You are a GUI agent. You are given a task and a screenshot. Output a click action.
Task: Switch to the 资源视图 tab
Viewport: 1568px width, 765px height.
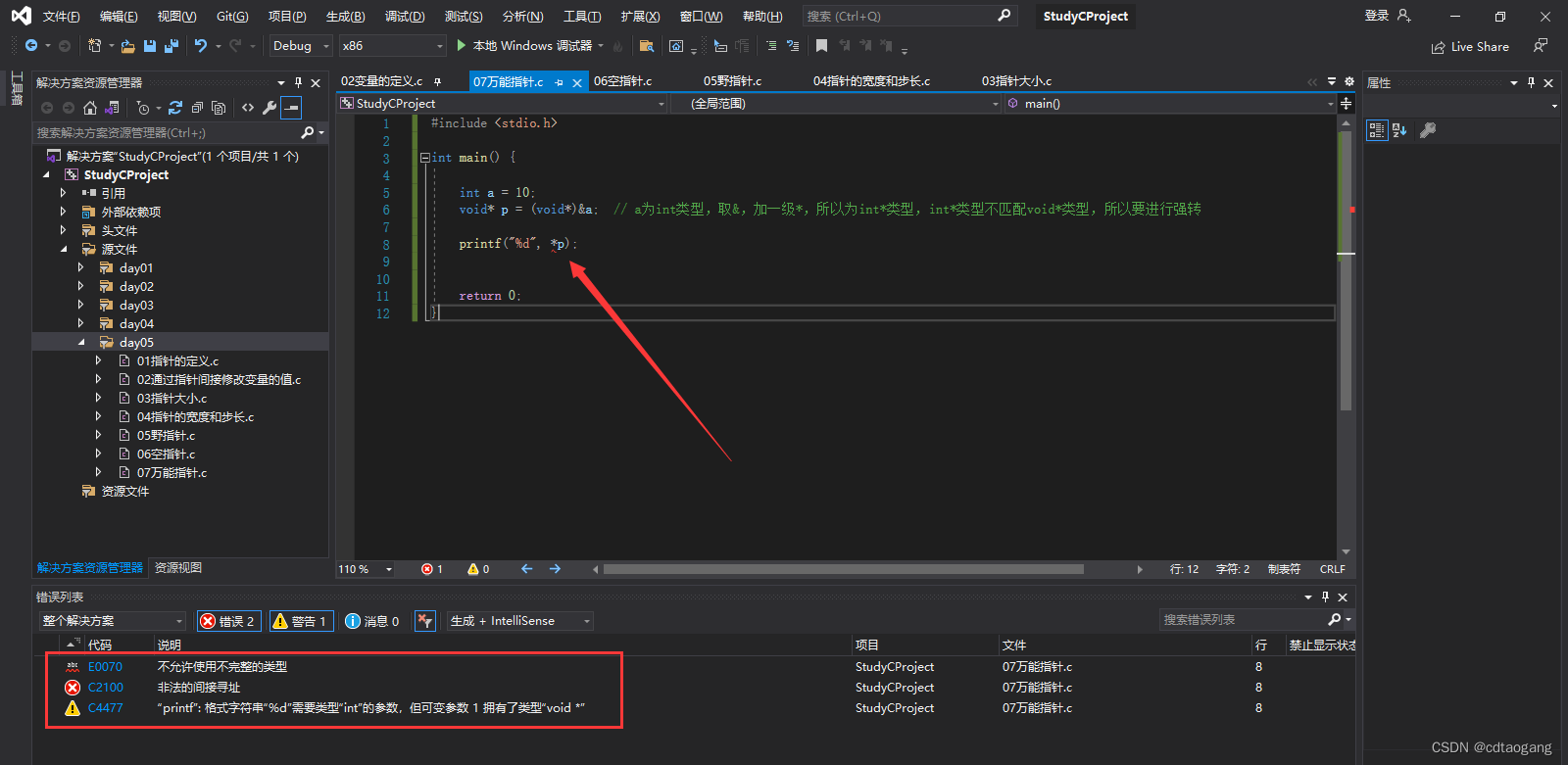pos(178,568)
